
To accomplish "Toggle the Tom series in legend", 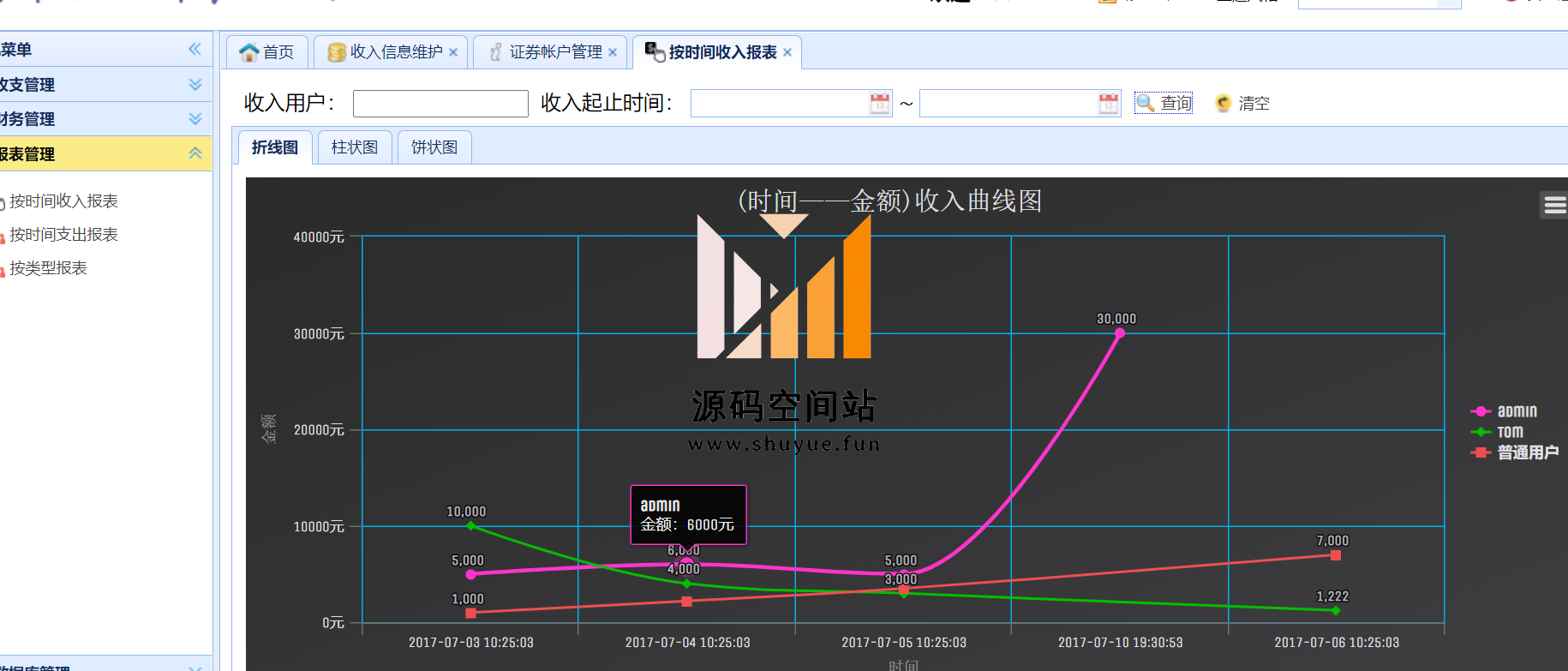I will [x=1498, y=432].
